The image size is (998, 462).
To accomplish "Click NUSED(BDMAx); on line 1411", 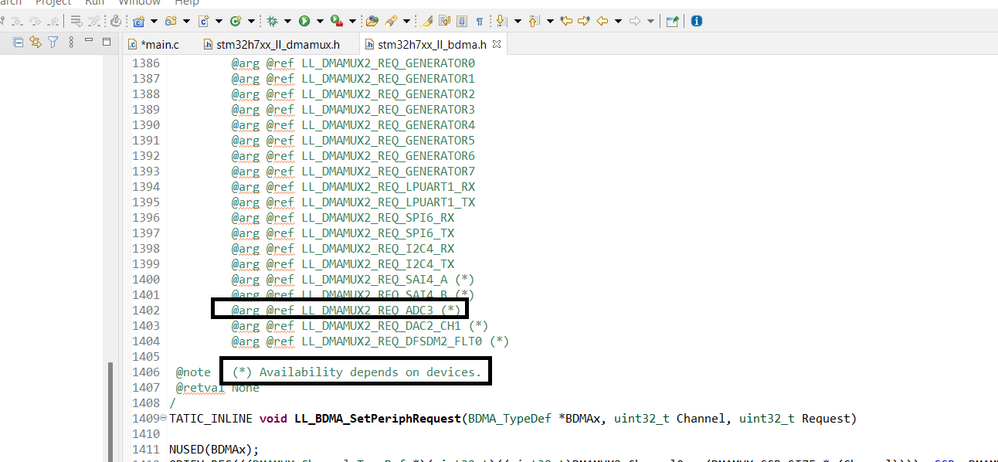I will [x=214, y=450].
